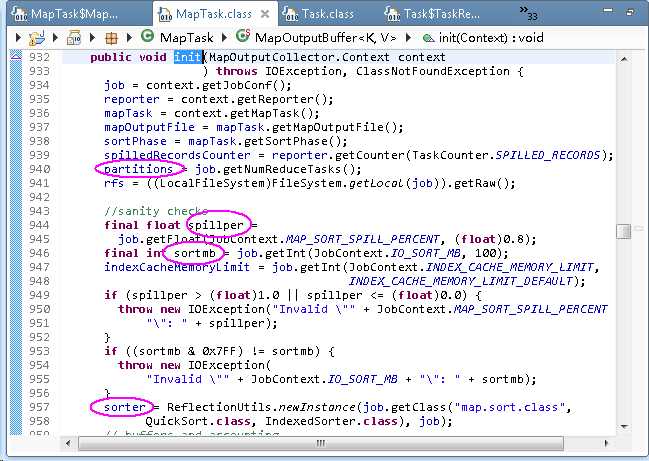Click the horizontal scrollbar left arrow

(x=68, y=443)
